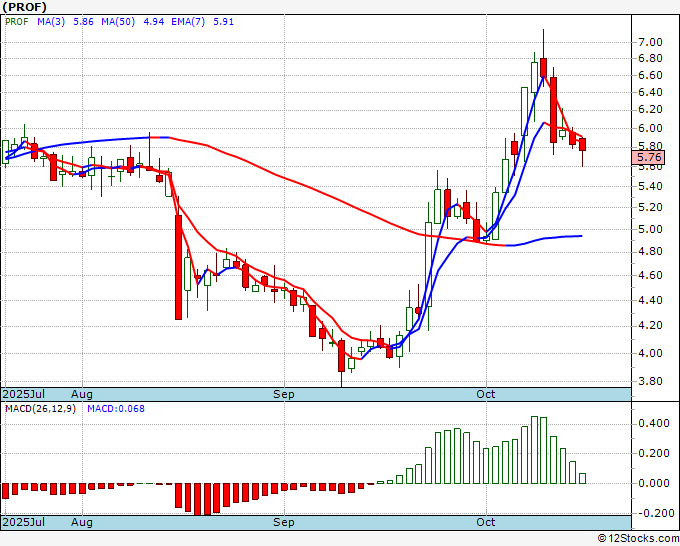680x546 pixels.
Task: Click Aug on MACD date axis
Action: click(x=82, y=522)
